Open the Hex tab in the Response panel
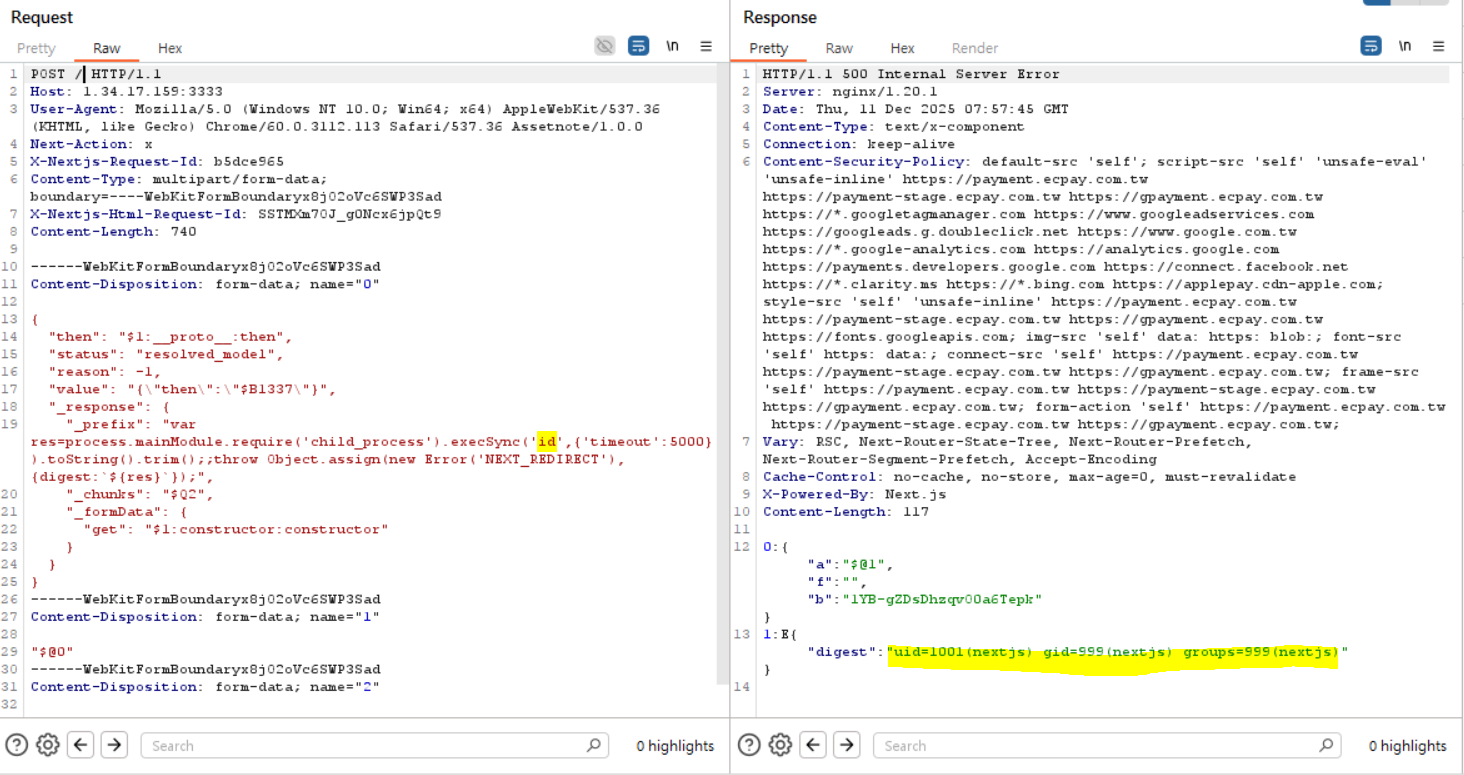Viewport: 1464px width, 775px height. [903, 48]
